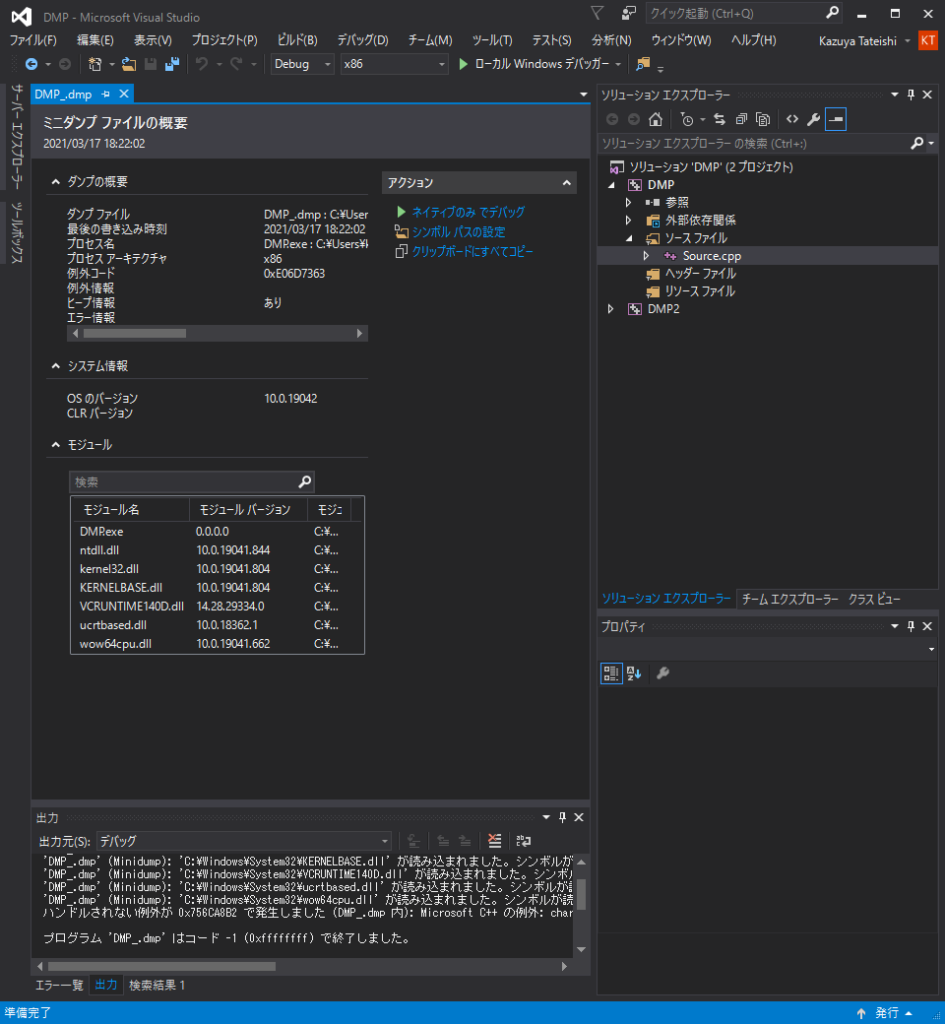Open the デバッグ(D) menu
The image size is (945, 1024).
pyautogui.click(x=362, y=40)
